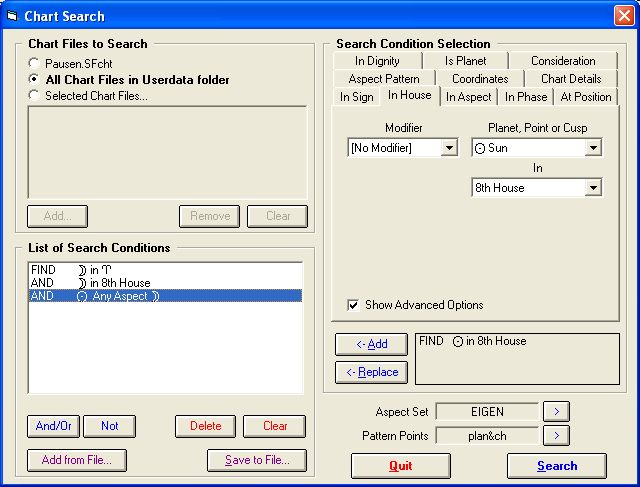Click arrow button next to plan&ch pattern points

tap(556, 435)
